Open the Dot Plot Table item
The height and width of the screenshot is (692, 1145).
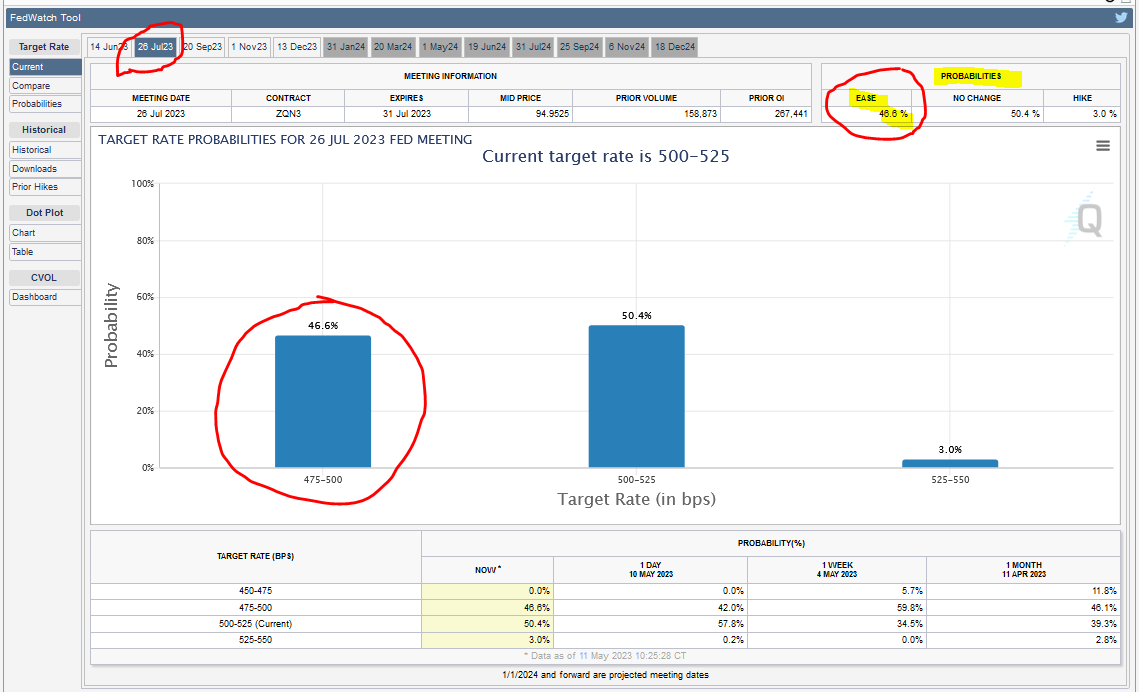(x=45, y=252)
